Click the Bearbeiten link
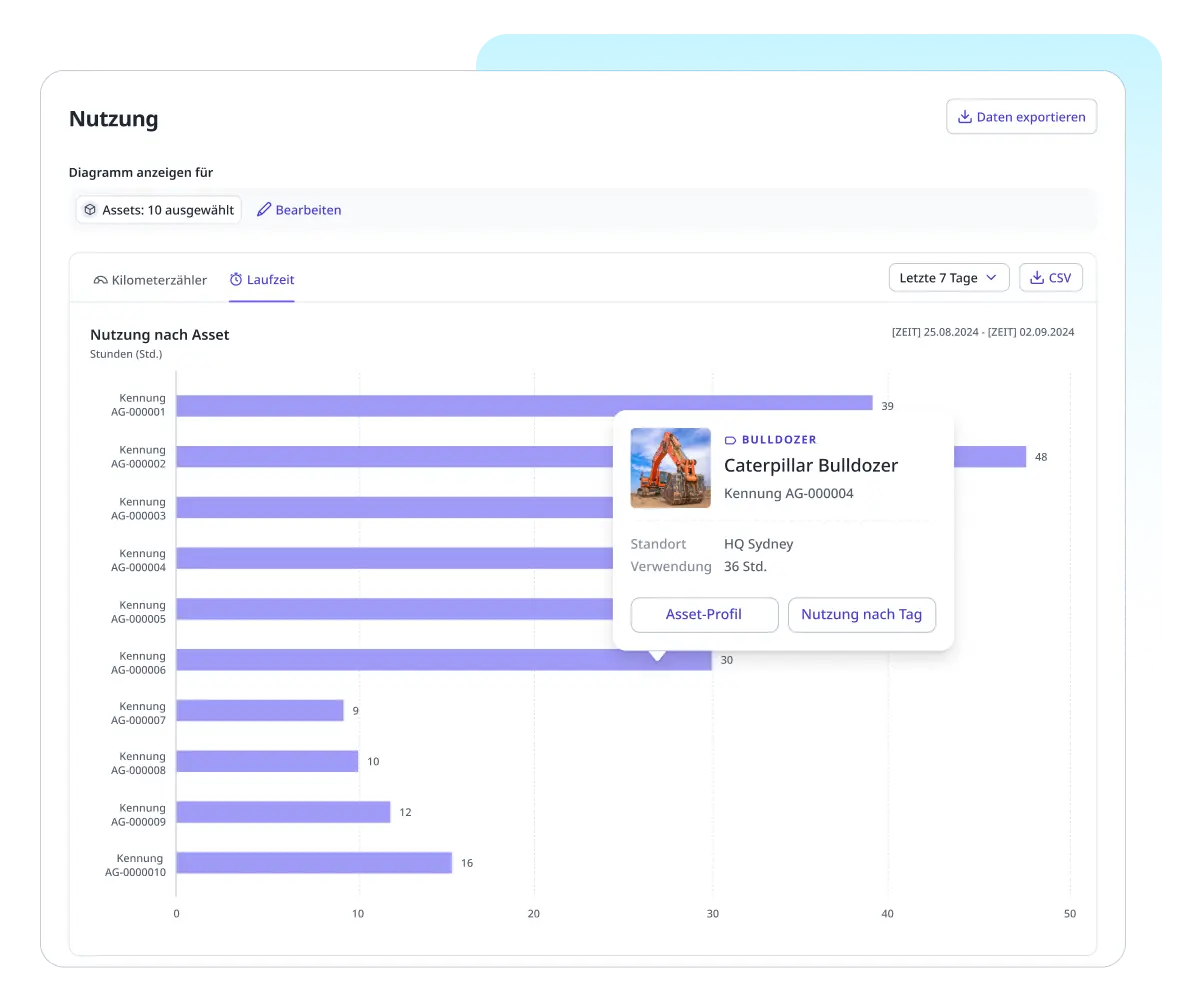This screenshot has width=1200, height=1000. click(x=308, y=210)
